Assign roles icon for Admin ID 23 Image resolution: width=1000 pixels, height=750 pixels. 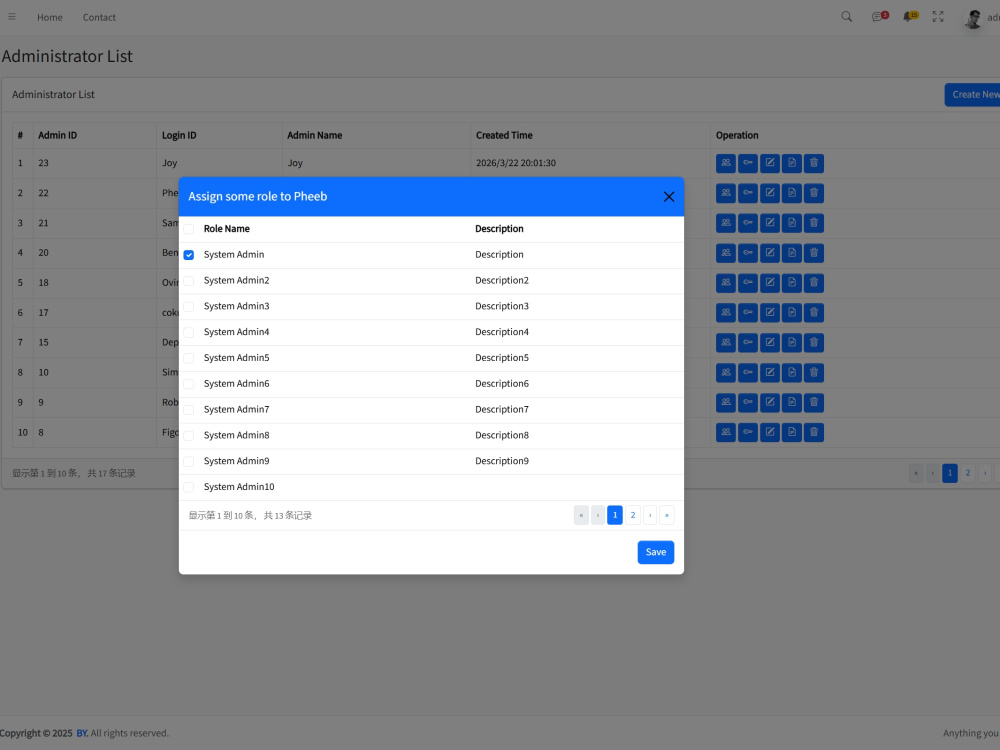click(x=726, y=163)
